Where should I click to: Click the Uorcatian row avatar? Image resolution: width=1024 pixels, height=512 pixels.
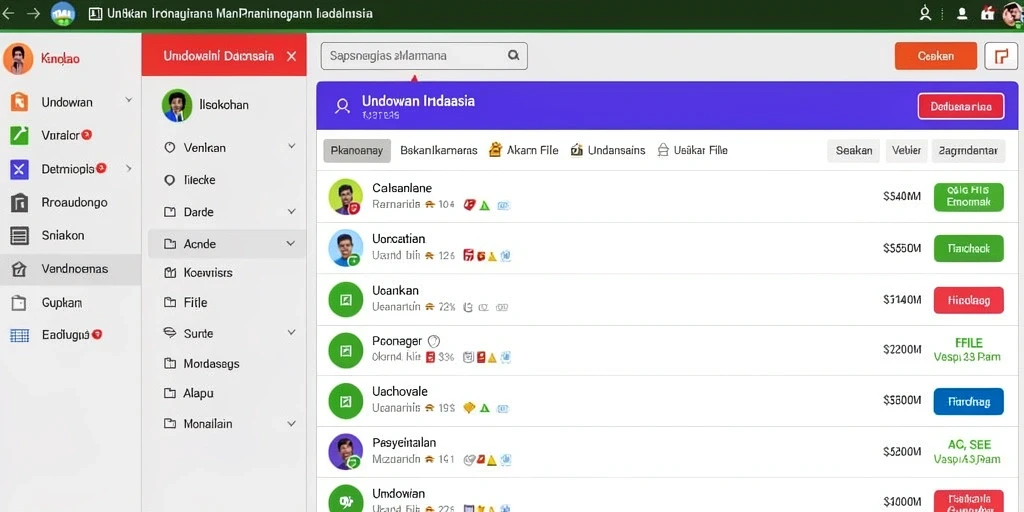point(346,248)
